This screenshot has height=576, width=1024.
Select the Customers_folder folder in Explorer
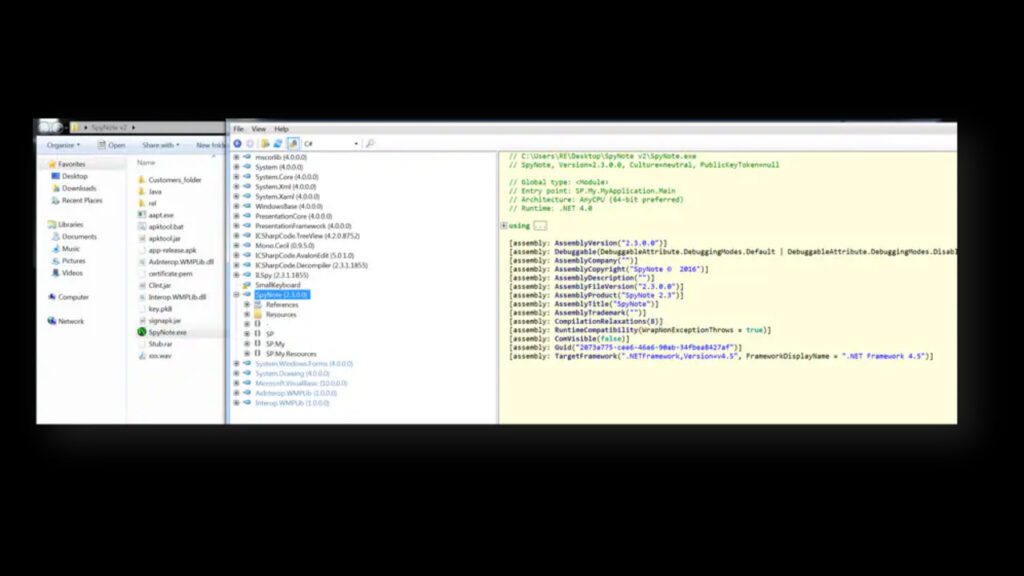click(x=174, y=180)
